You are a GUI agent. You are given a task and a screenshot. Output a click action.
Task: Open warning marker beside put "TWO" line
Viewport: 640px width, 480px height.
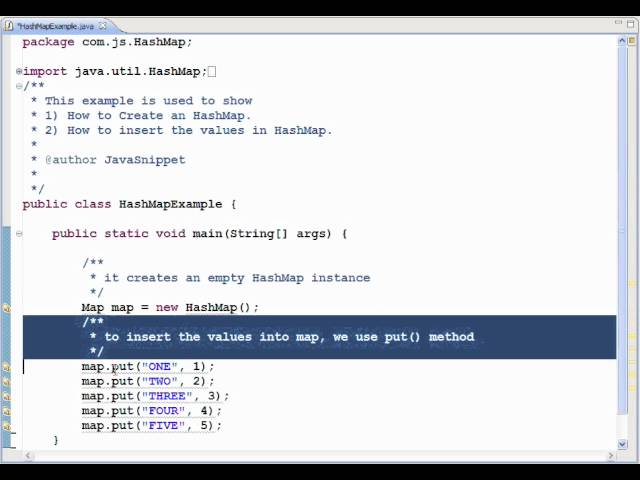7,382
